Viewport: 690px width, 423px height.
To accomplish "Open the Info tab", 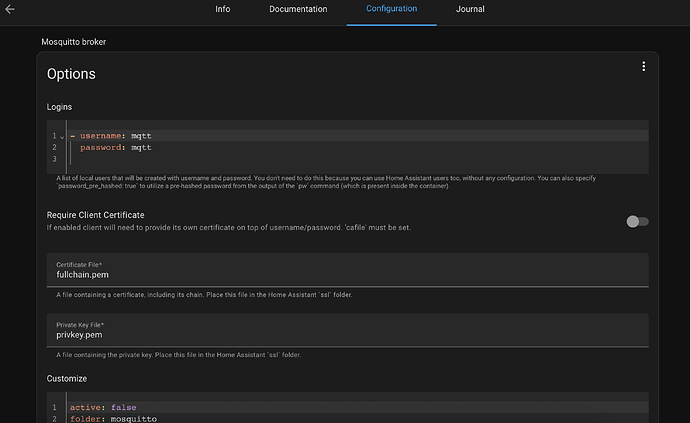I will pos(223,9).
